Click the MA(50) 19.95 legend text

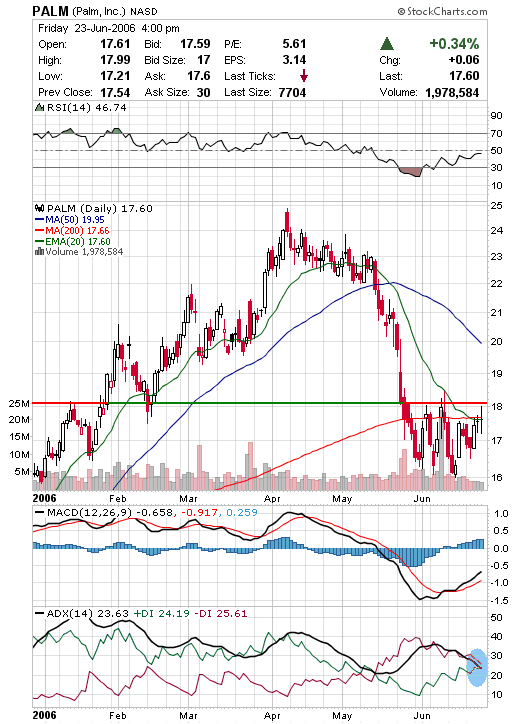[x=75, y=220]
